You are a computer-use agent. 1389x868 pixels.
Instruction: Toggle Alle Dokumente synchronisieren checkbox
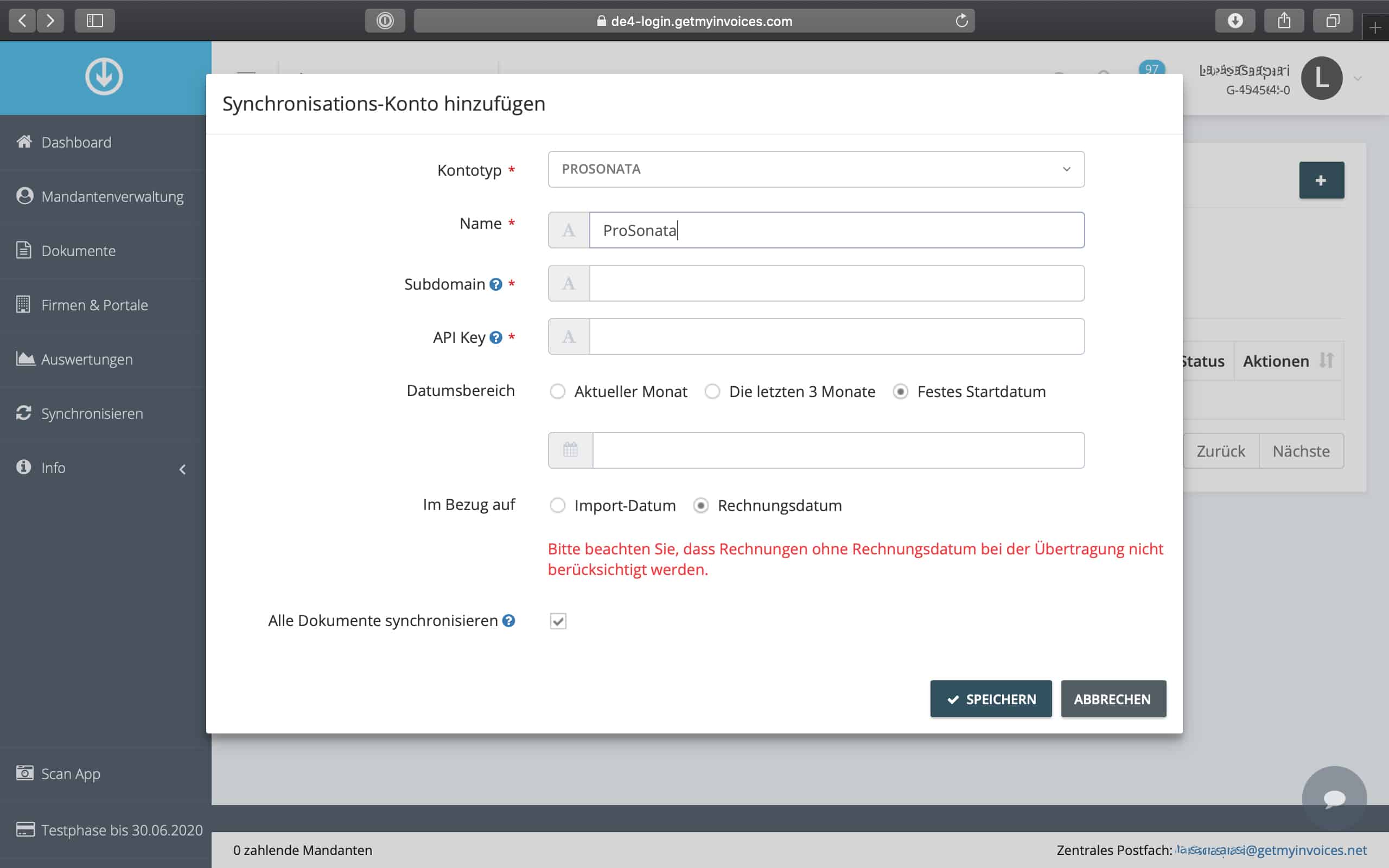tap(558, 621)
